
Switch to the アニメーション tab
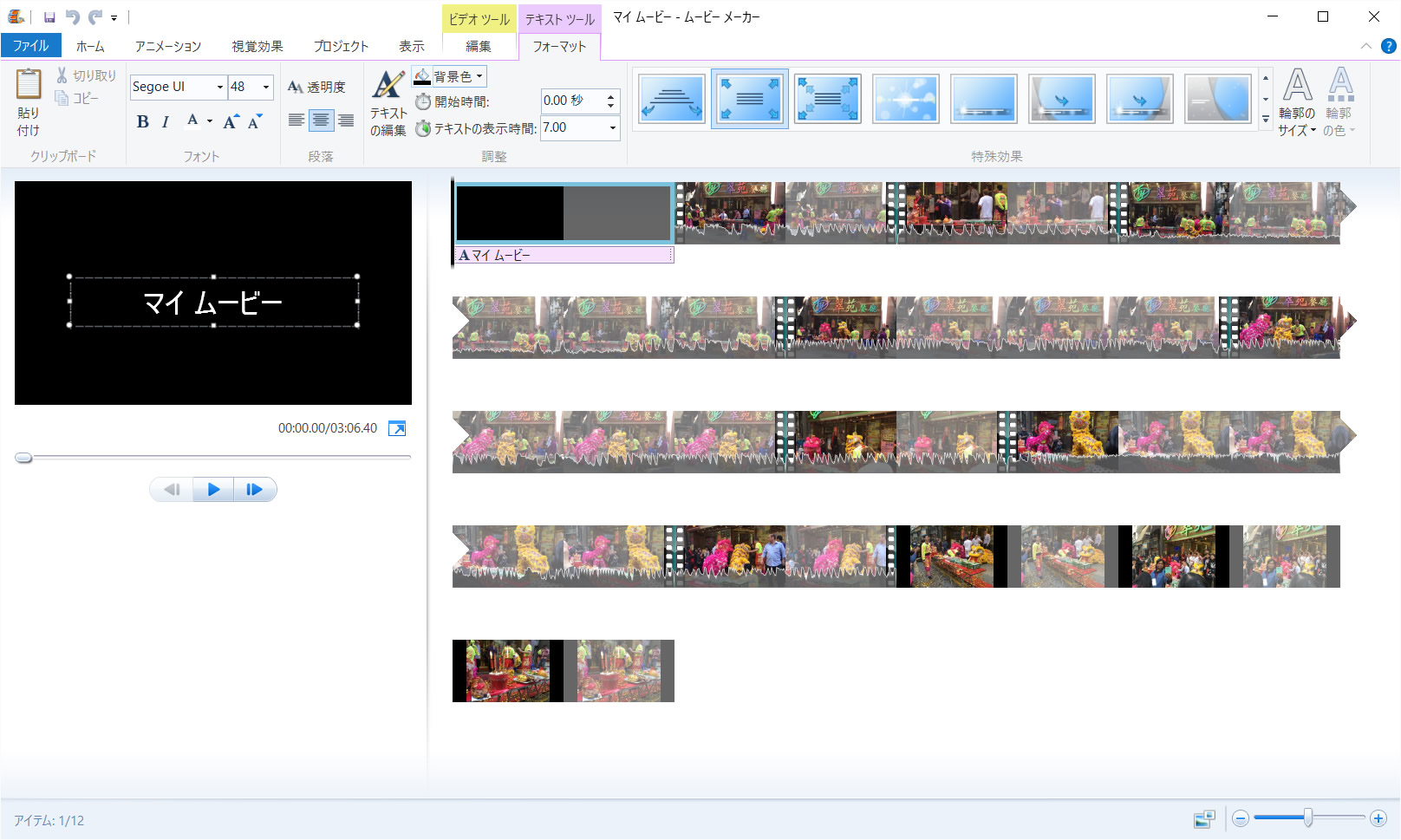(167, 46)
